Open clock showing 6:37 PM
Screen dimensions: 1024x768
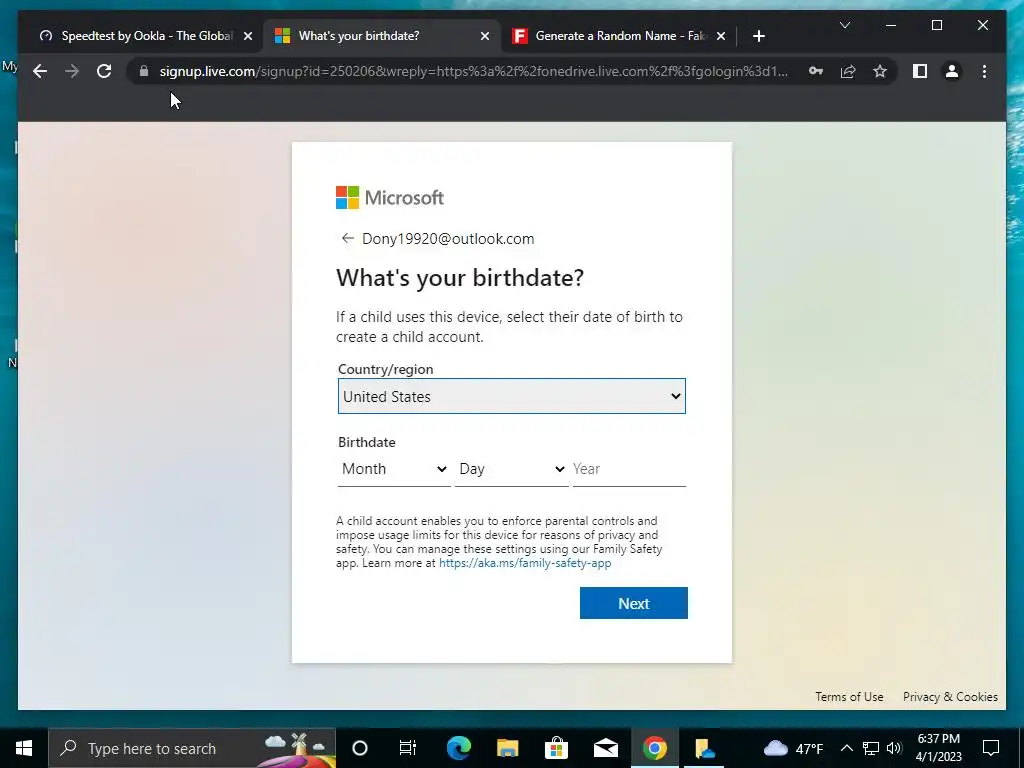[938, 748]
